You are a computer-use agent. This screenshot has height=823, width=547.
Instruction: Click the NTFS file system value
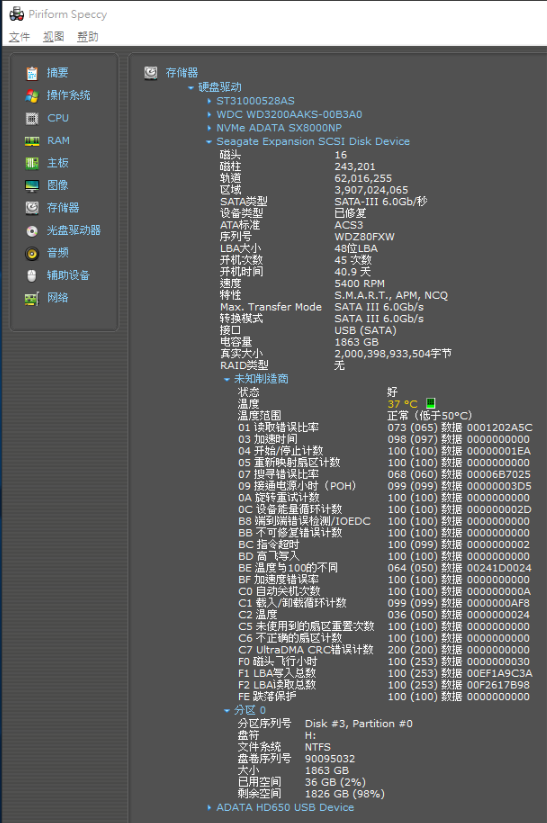coord(318,747)
